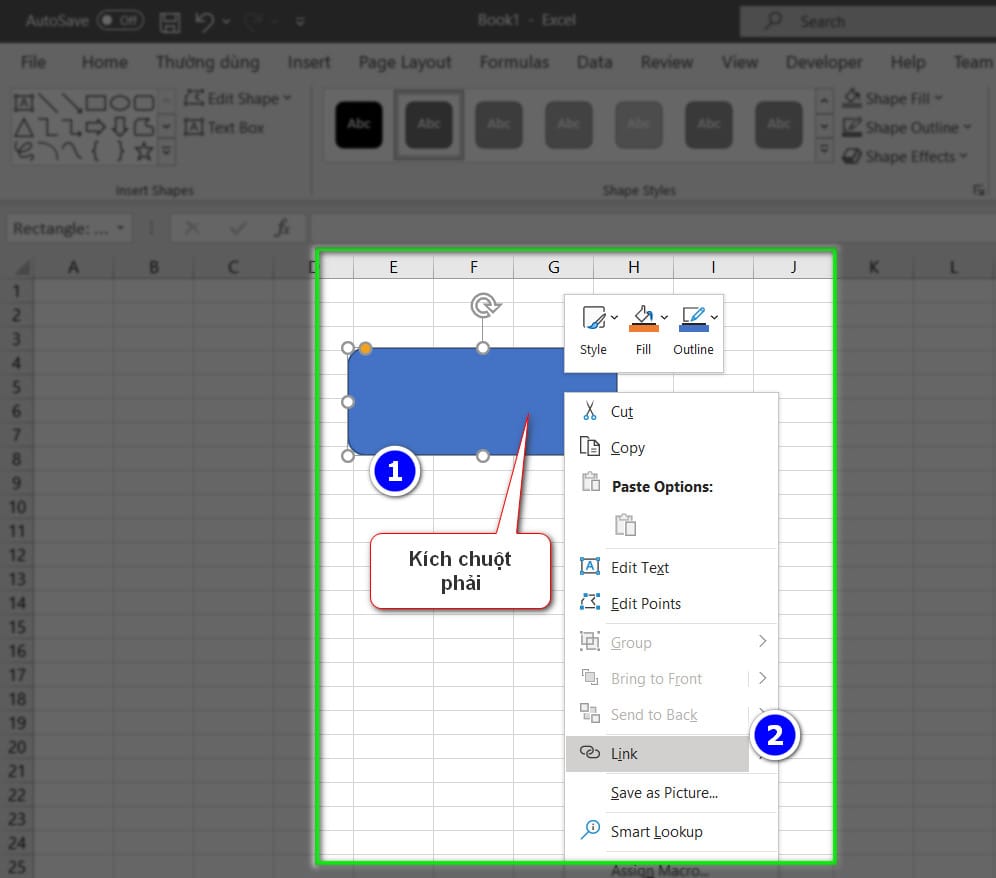Screen dimensions: 996x878
Task: Choose Link from the context menu
Action: tap(624, 753)
